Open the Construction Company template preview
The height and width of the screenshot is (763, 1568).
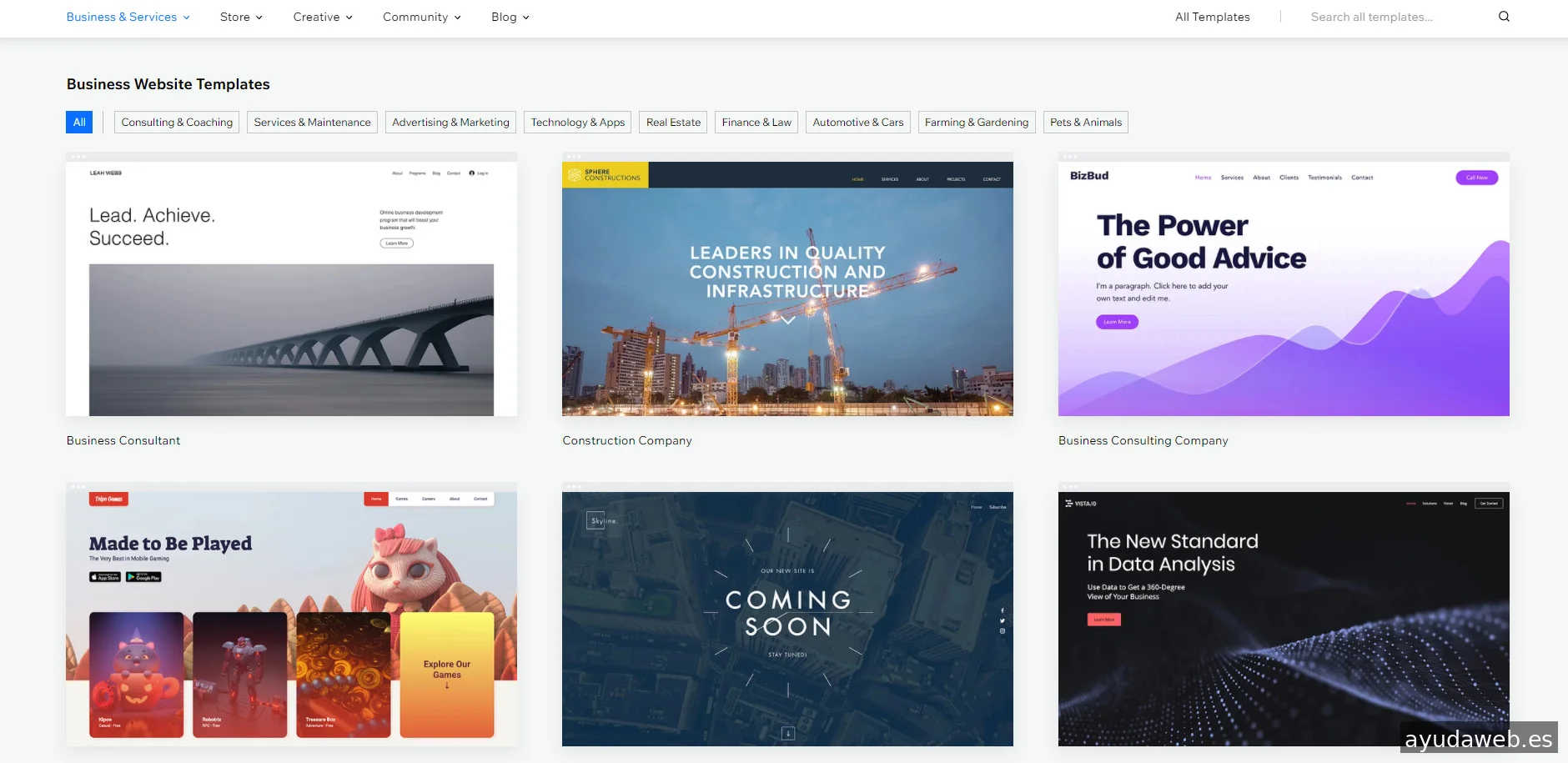[x=787, y=288]
